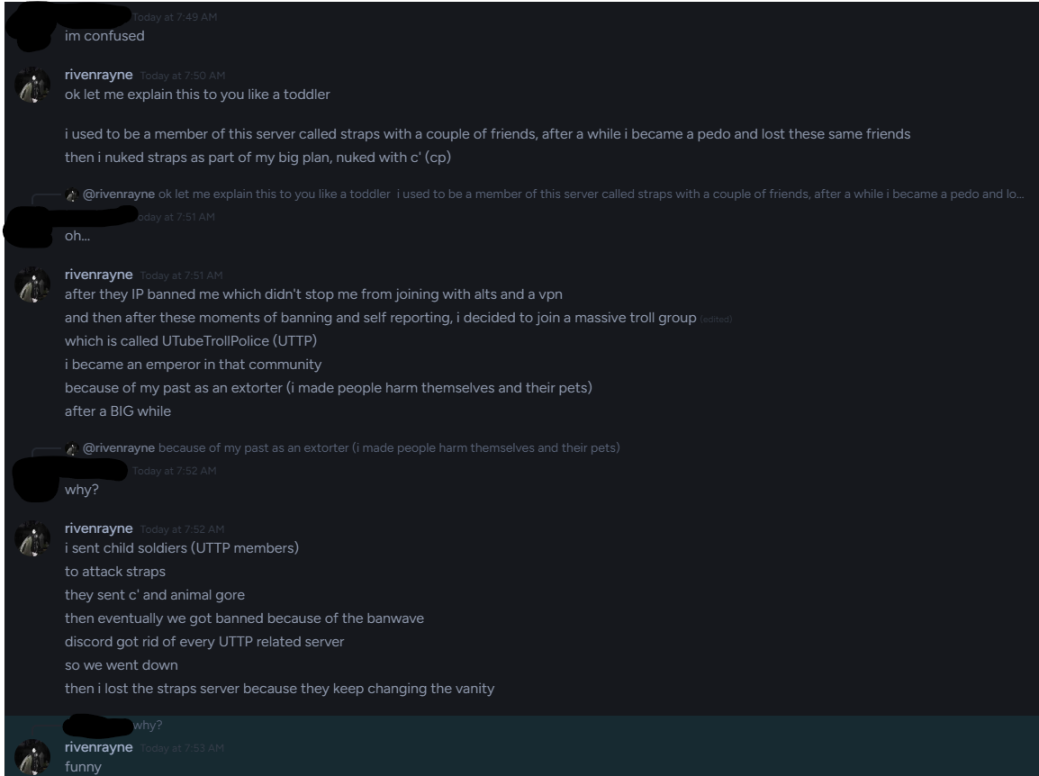Select the "oh..." message
This screenshot has height=776, width=1039.
(x=77, y=236)
